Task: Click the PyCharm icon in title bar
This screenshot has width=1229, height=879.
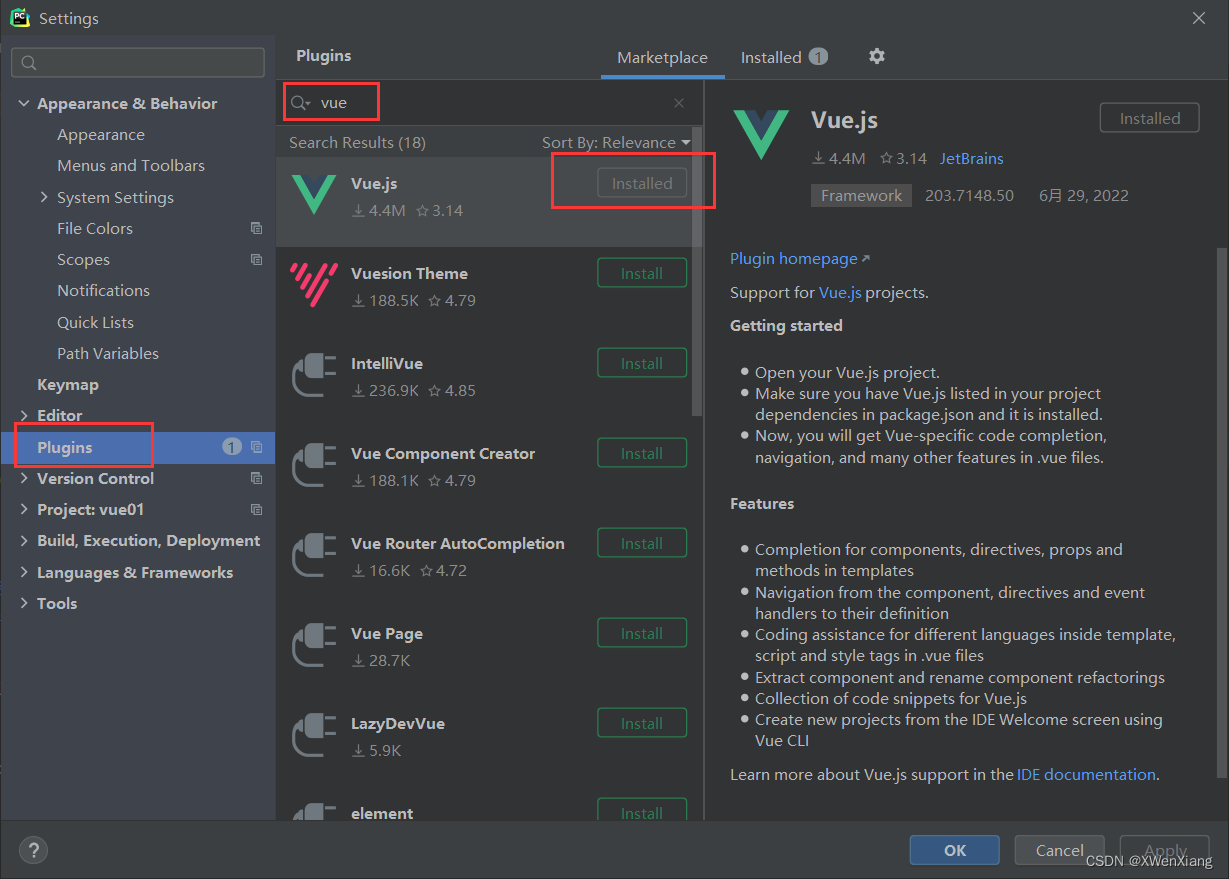Action: point(20,17)
